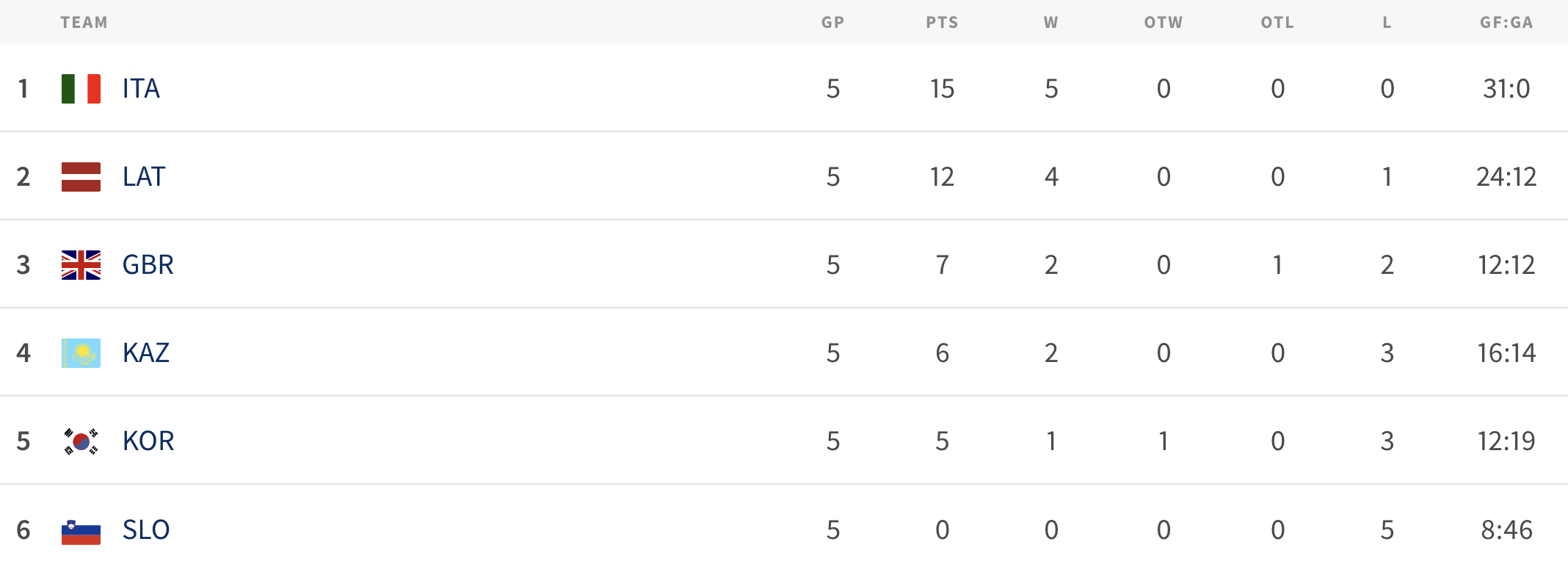Click Slovenia's 8:46 goals cell
1568x561 pixels.
pos(1506,530)
